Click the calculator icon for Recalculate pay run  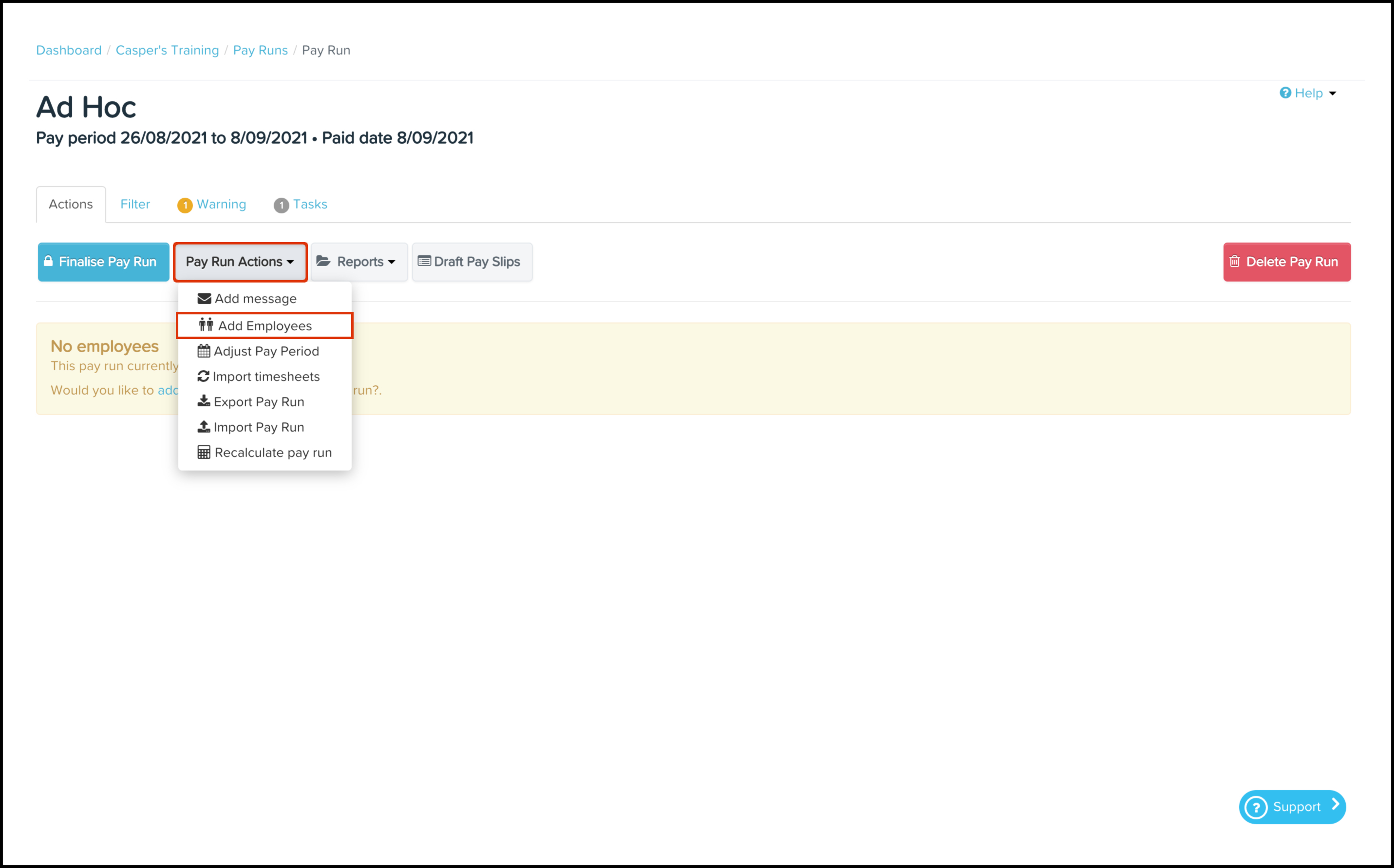click(x=204, y=453)
